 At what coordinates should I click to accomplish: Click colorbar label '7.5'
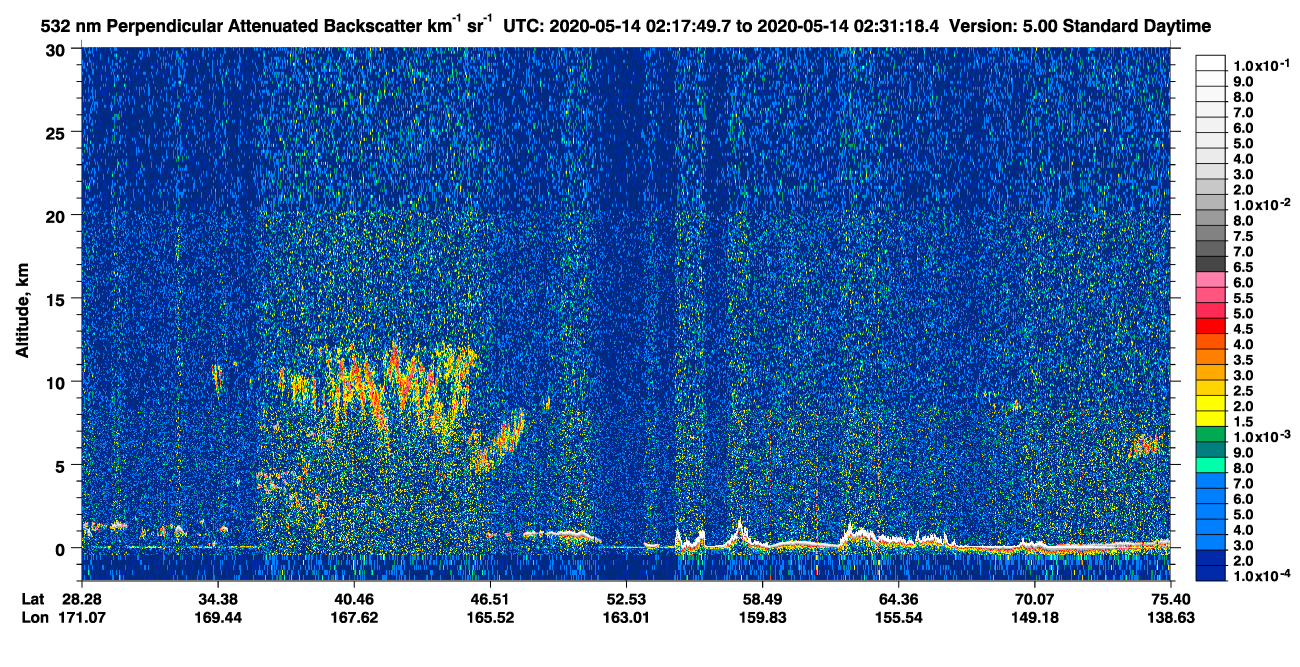[x=1242, y=236]
